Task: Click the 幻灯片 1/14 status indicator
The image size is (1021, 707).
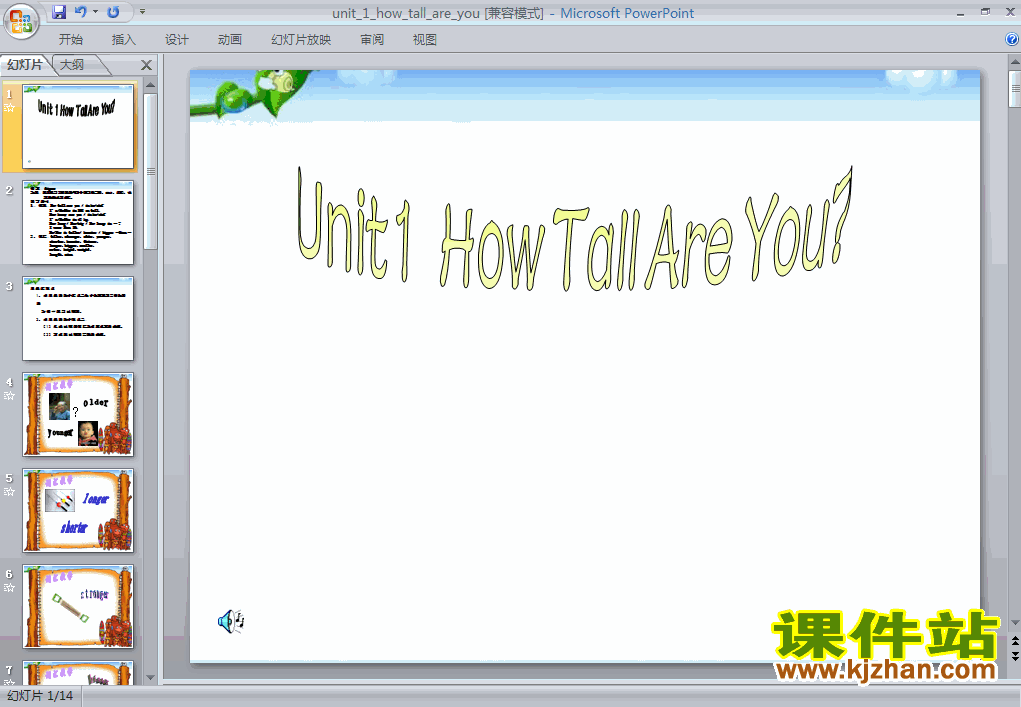Action: [x=40, y=696]
